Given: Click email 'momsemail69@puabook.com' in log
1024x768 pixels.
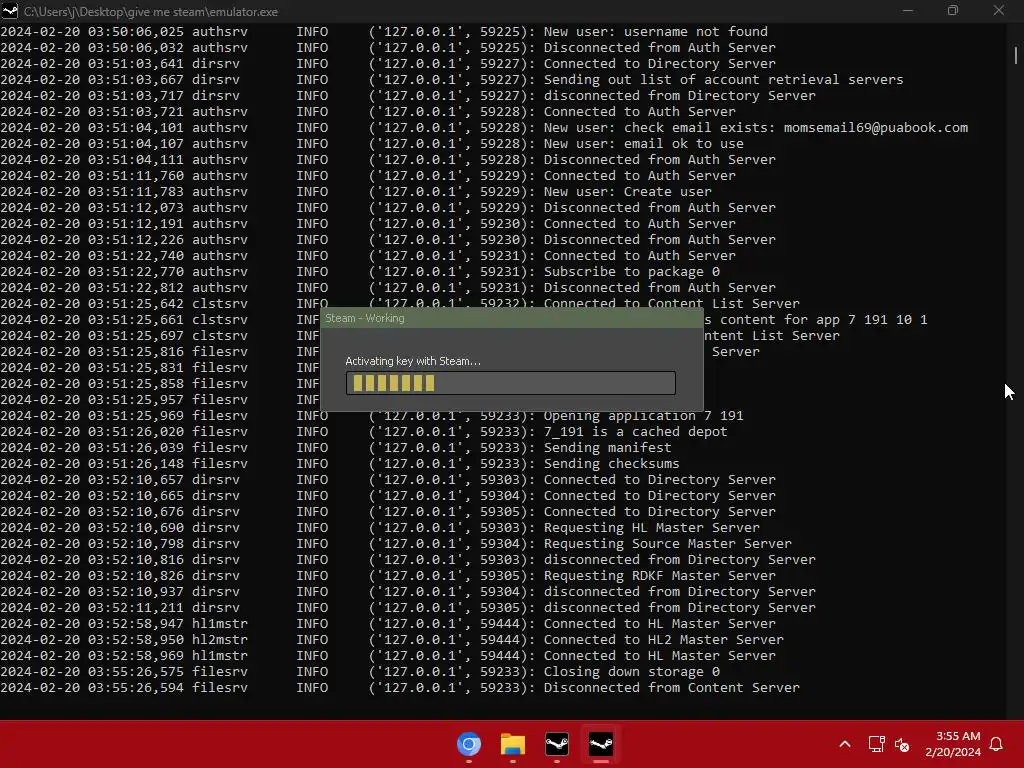Looking at the screenshot, I should (x=876, y=128).
